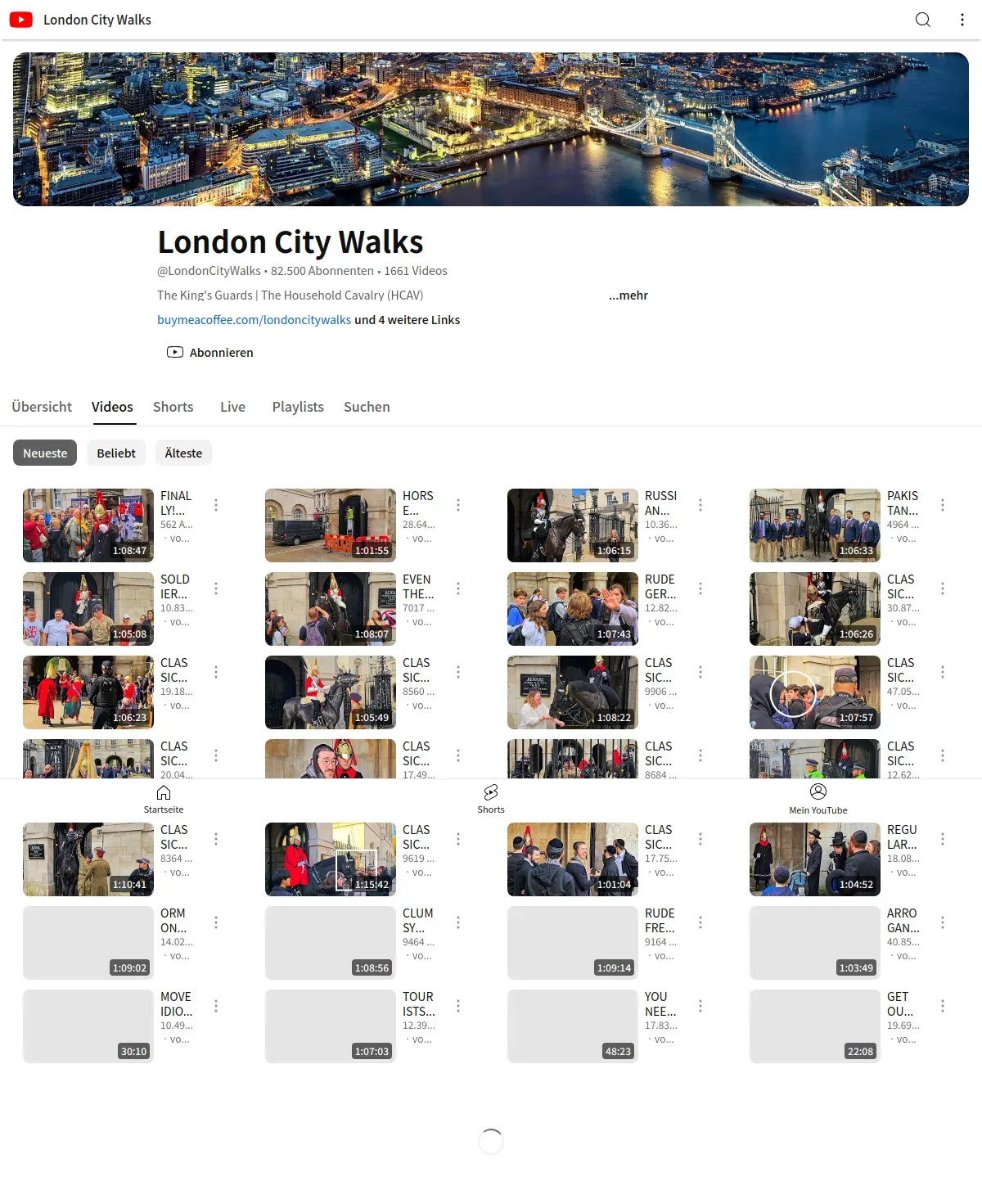The image size is (982, 1204).
Task: Switch to the Shorts channel tab
Action: coord(173,407)
